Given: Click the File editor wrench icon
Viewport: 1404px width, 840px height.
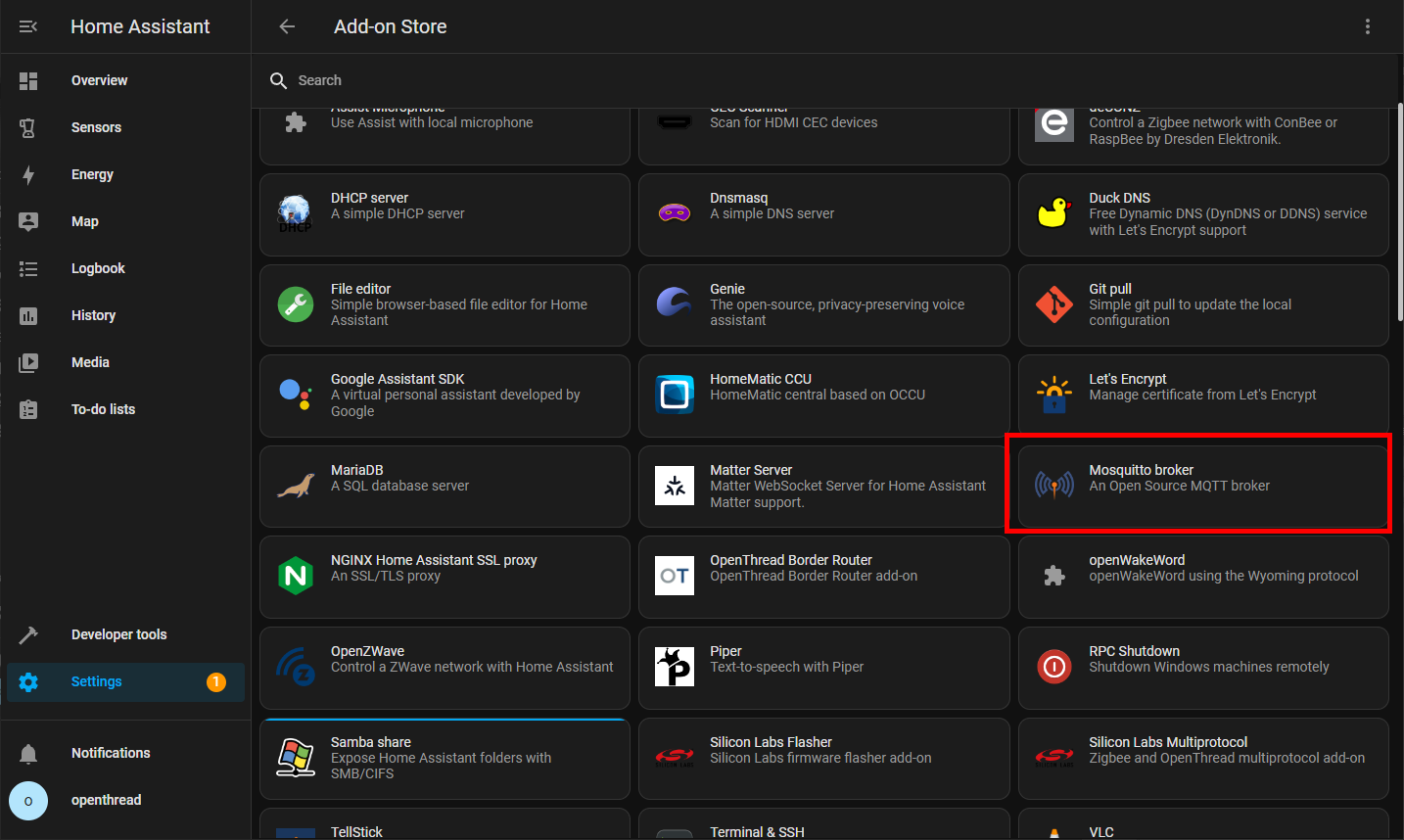Looking at the screenshot, I should [296, 304].
